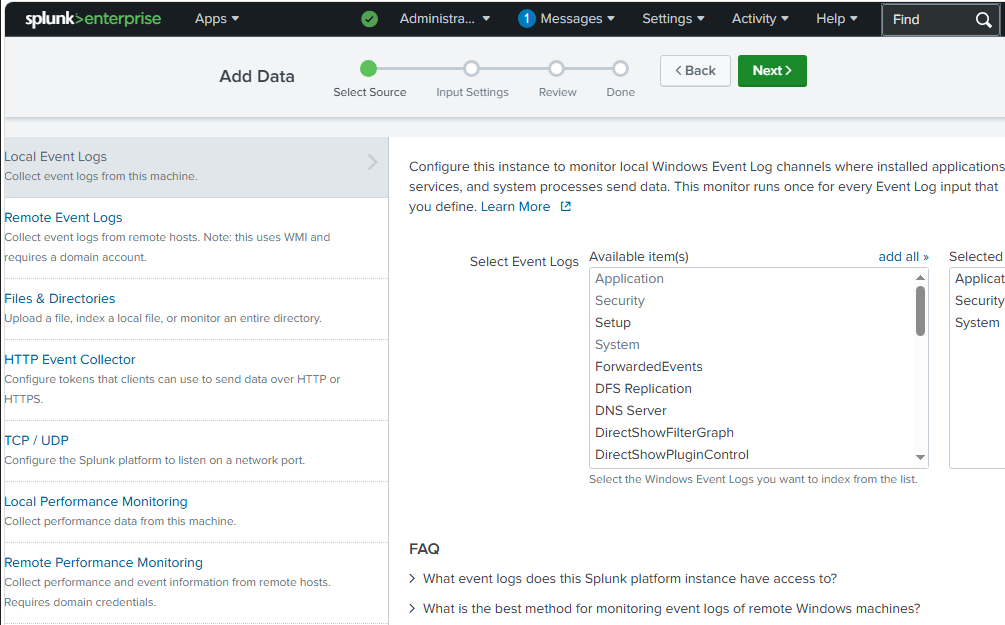Select Local Event Logs source
The width and height of the screenshot is (1005, 625).
click(196, 167)
